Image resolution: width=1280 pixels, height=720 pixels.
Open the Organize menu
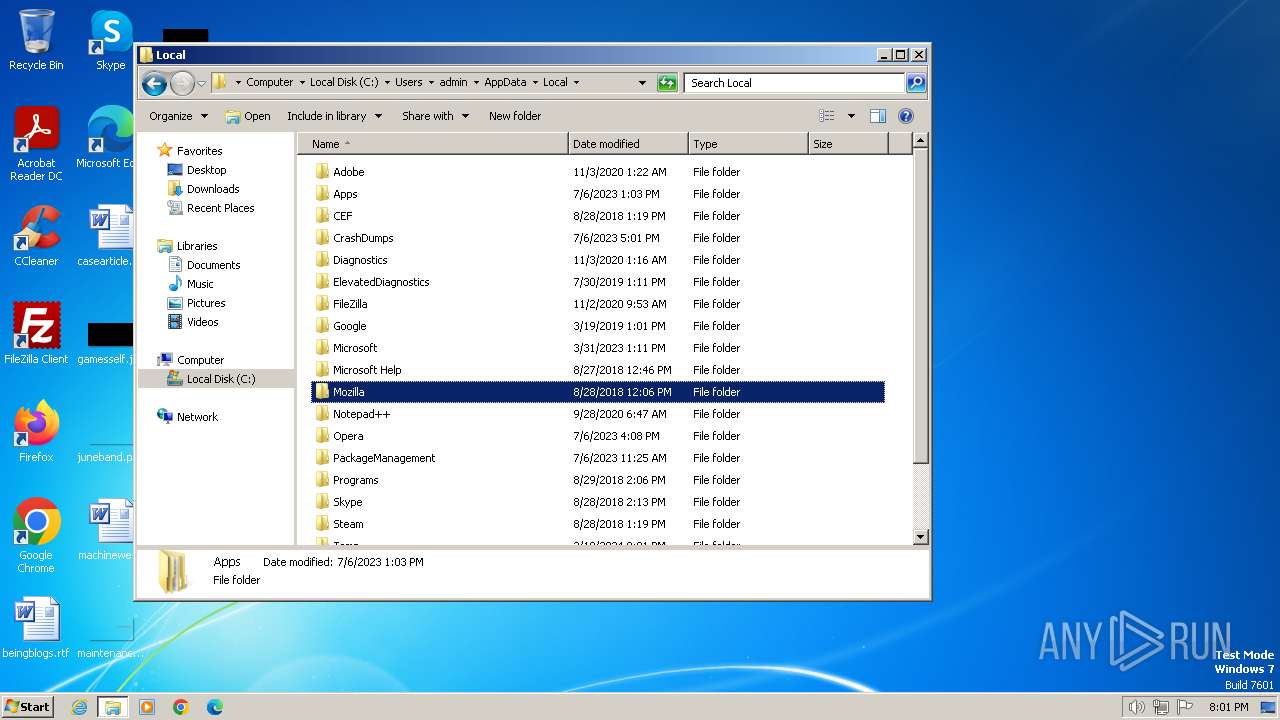click(178, 116)
